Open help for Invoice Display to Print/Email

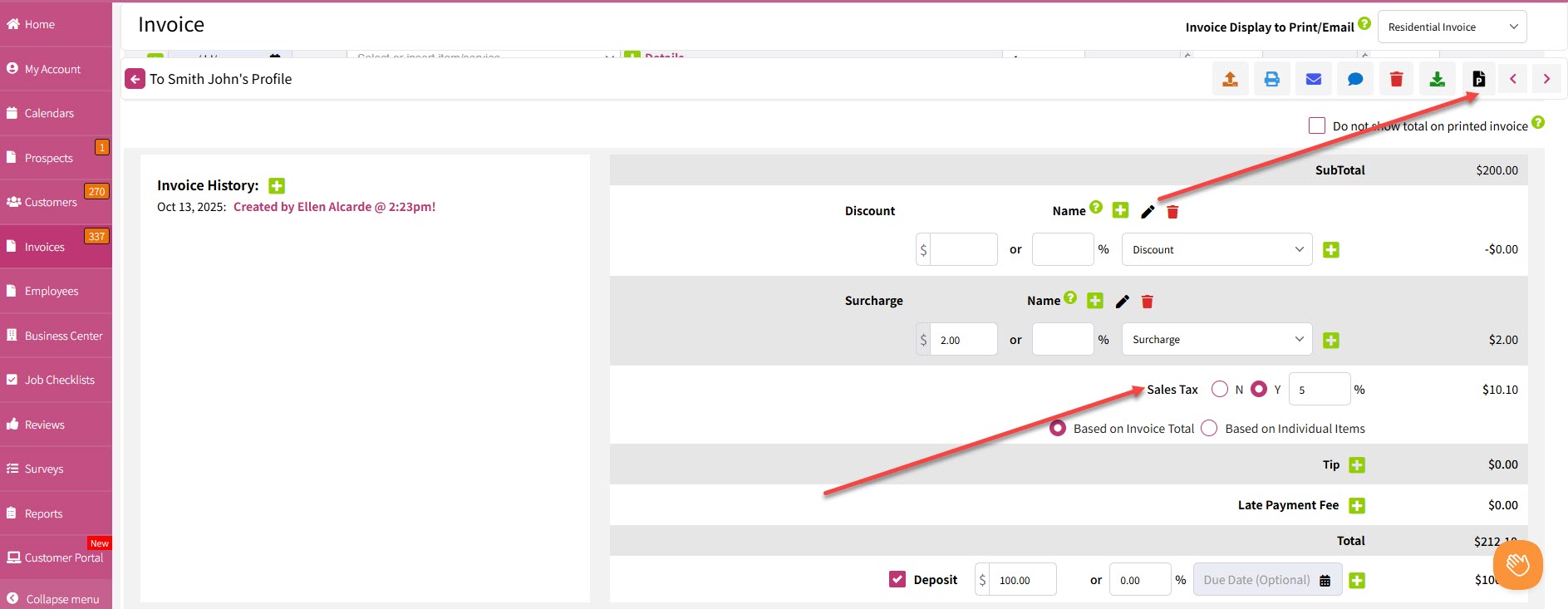pyautogui.click(x=1364, y=23)
